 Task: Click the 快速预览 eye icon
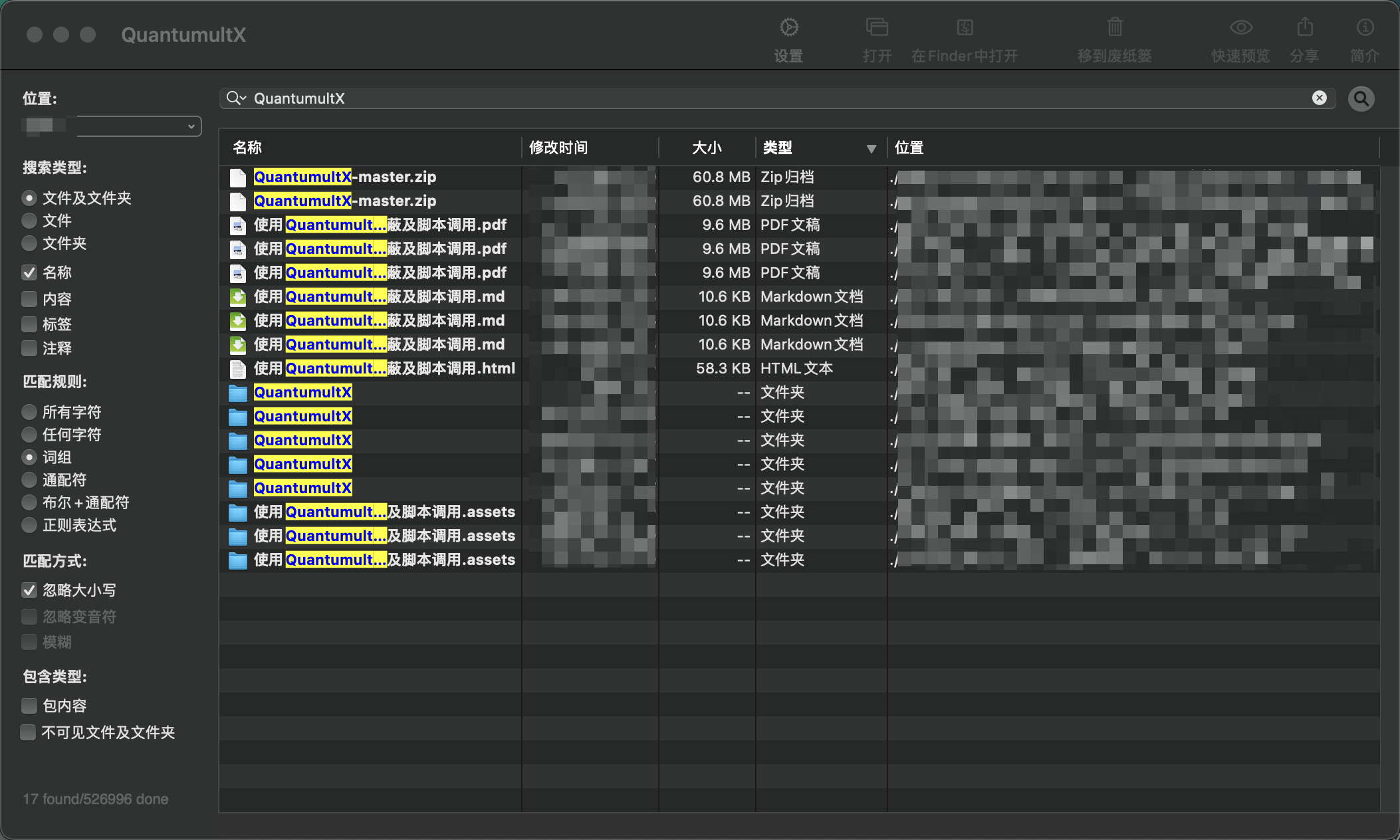pyautogui.click(x=1240, y=27)
